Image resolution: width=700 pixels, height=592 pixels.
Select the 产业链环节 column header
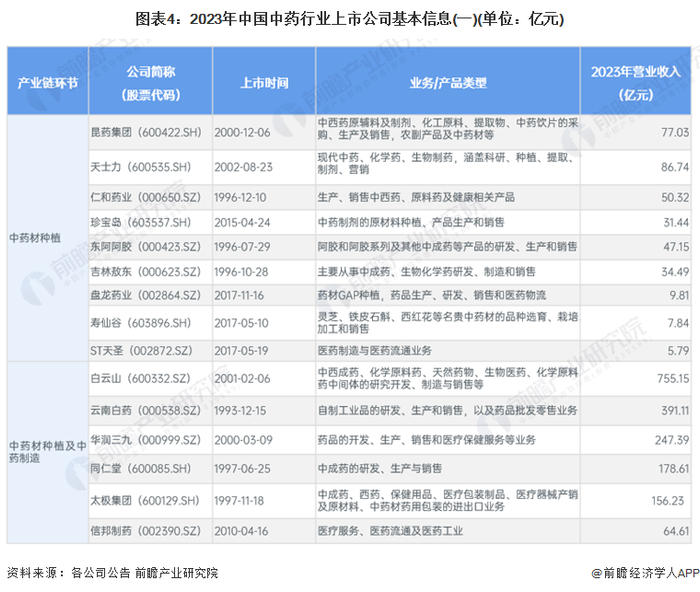(48, 83)
